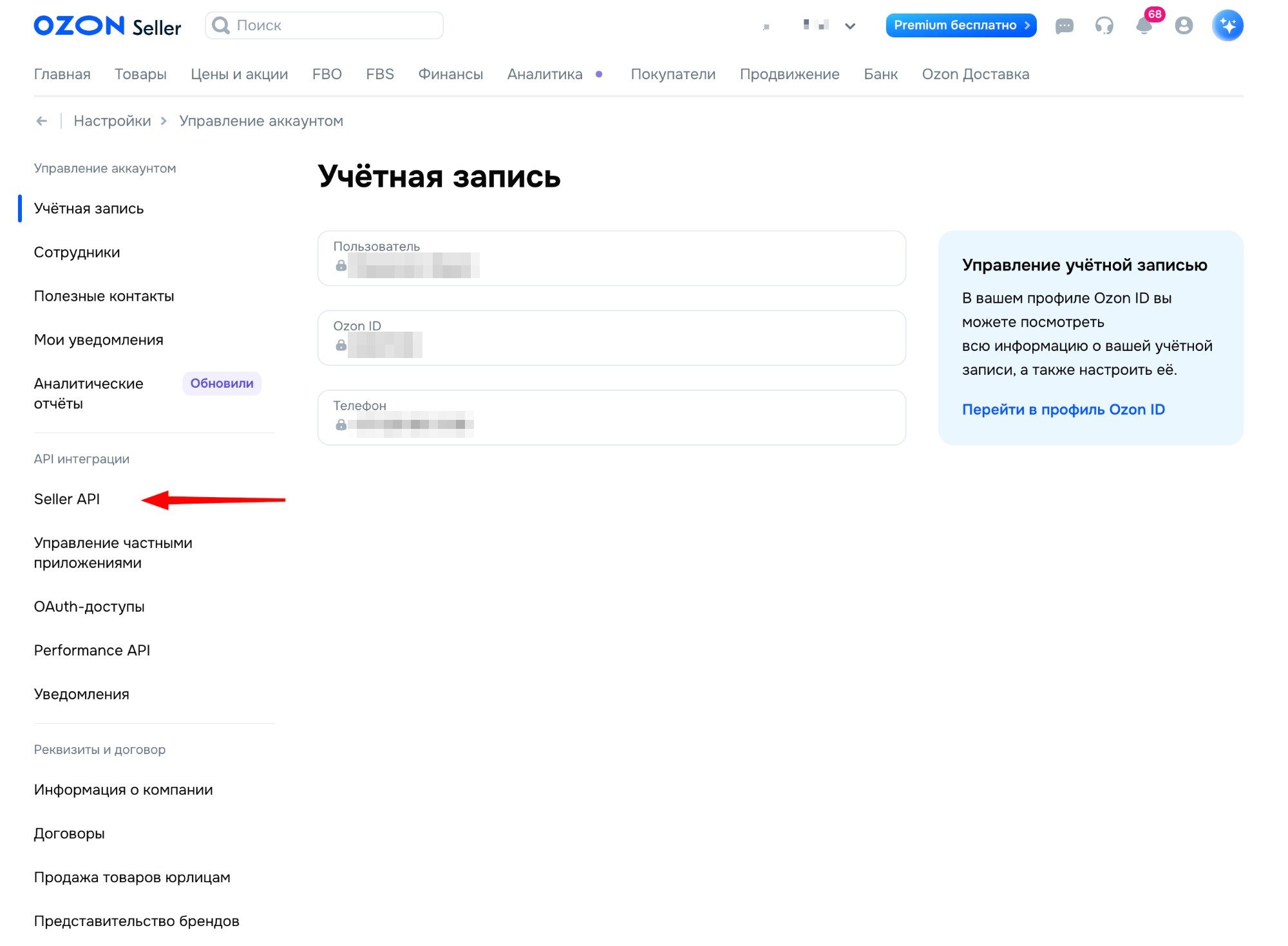Open Уведомления under API интеграции
Viewport: 1288px width, 946px height.
click(x=81, y=694)
